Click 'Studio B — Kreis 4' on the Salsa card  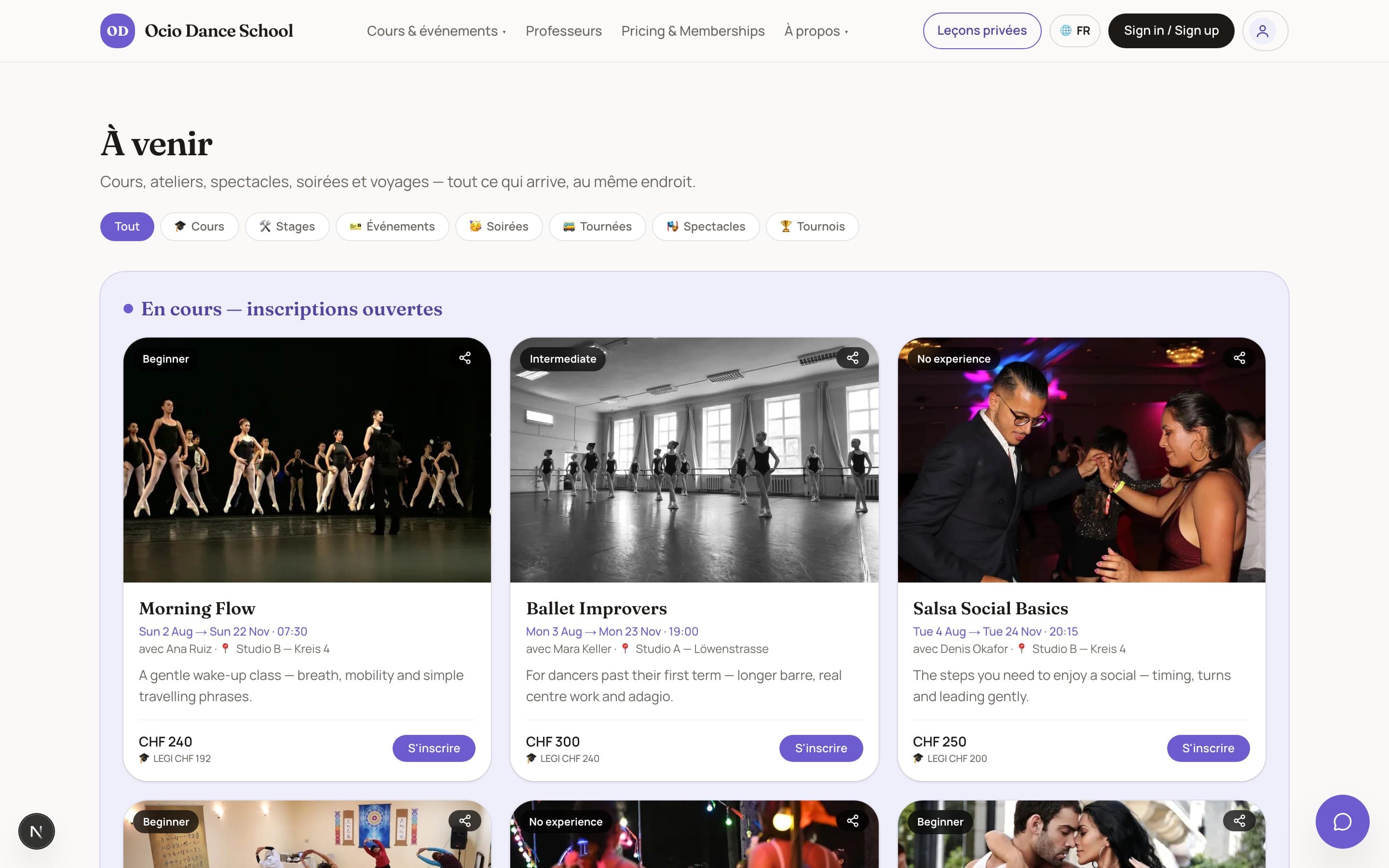click(1078, 649)
